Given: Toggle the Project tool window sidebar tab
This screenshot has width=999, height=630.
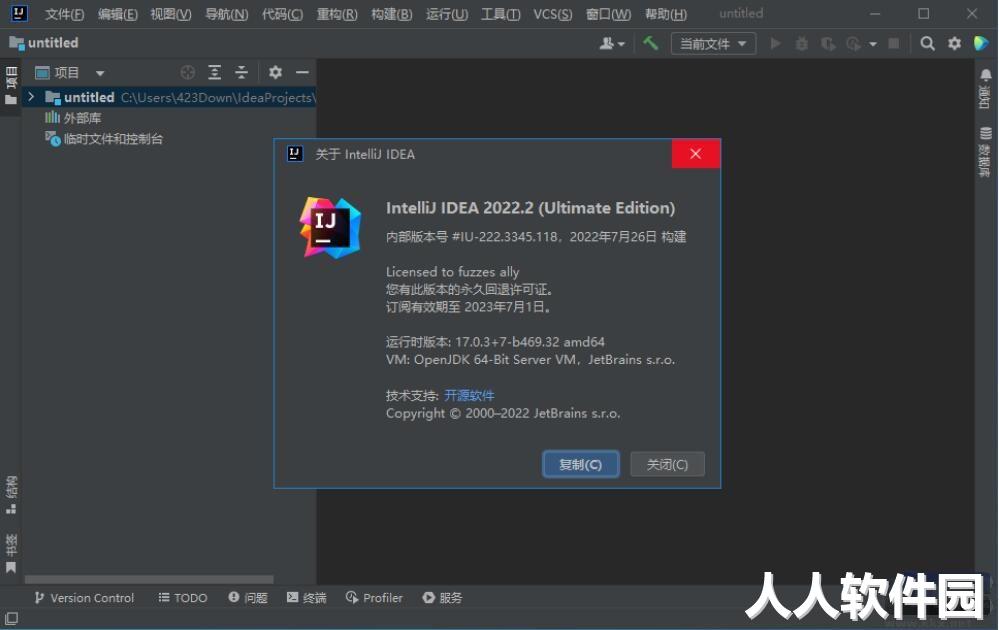Looking at the screenshot, I should [11, 87].
